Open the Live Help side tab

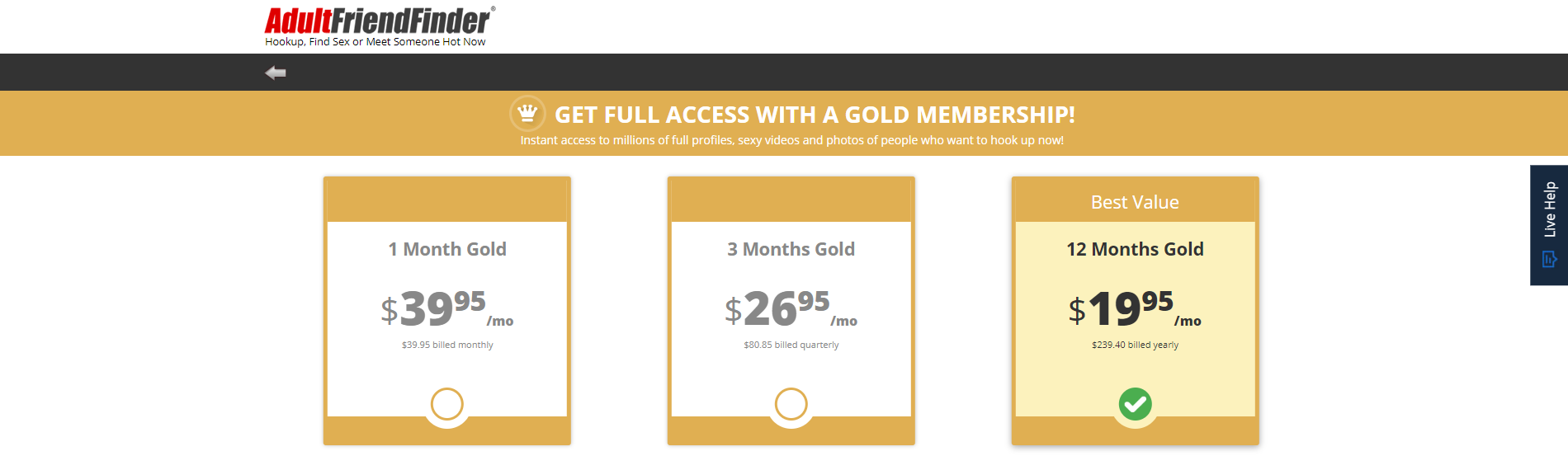[x=1549, y=225]
